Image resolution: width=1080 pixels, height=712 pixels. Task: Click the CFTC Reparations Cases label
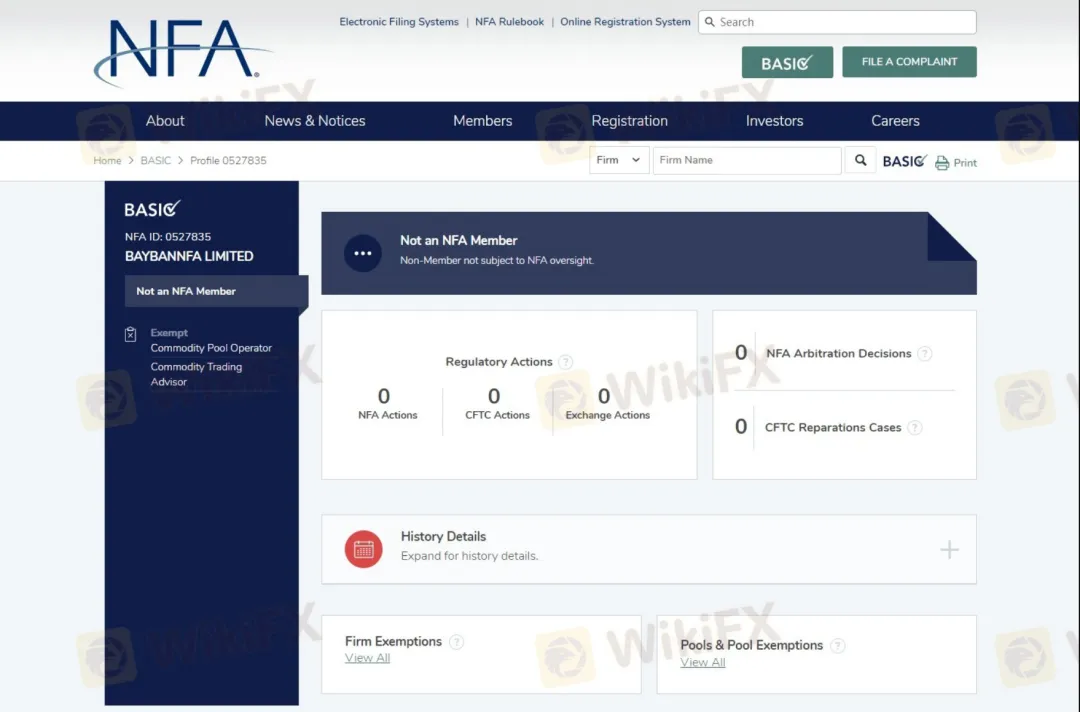(833, 428)
